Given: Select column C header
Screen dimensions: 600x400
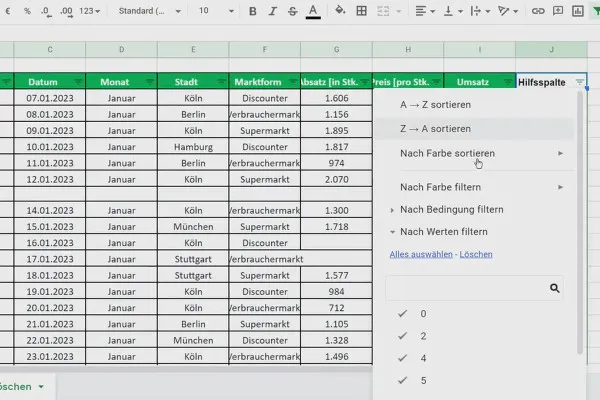Looking at the screenshot, I should click(50, 50).
